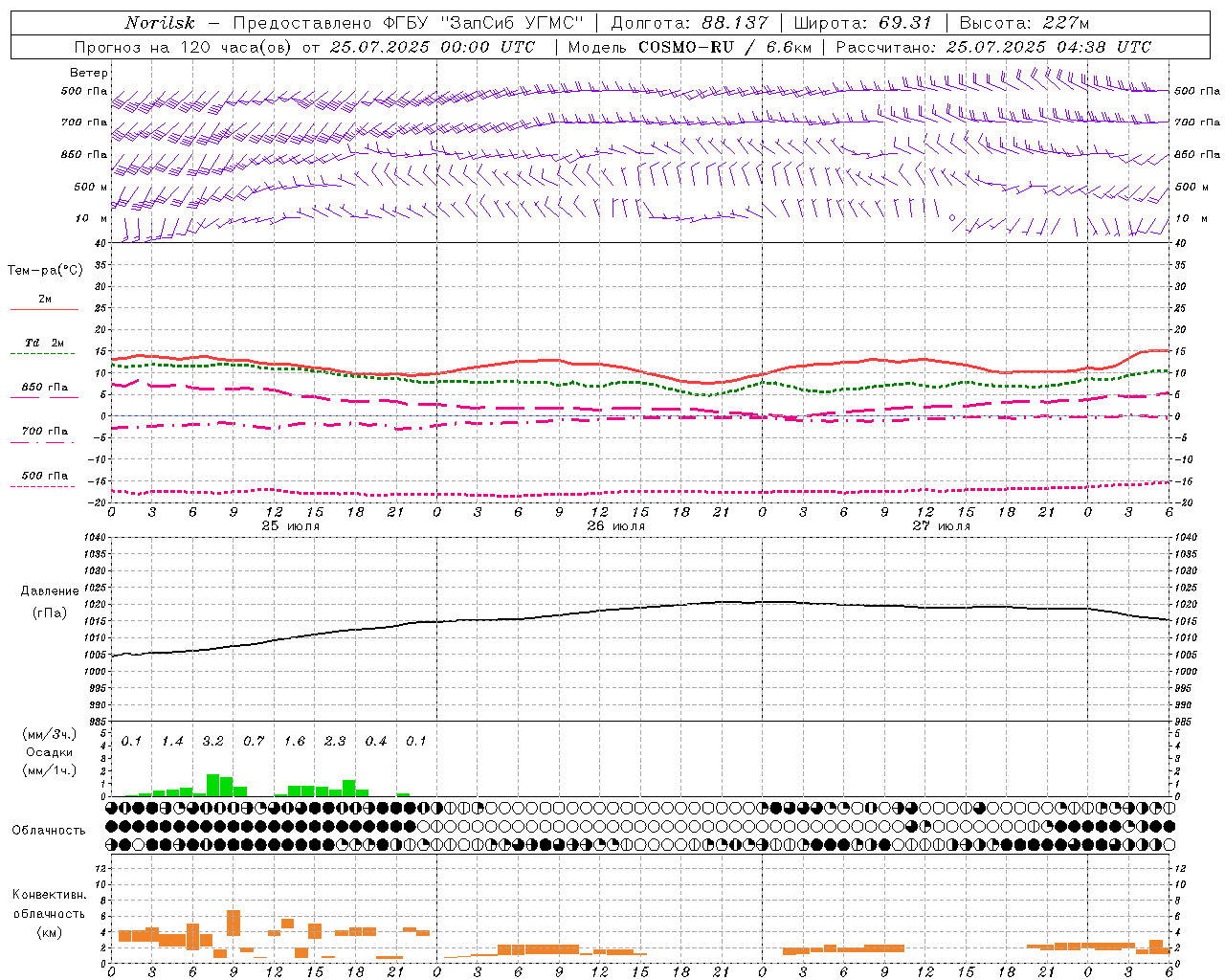This screenshot has height=980, width=1225.
Task: Click the Широта: 69.31 header value
Action: tap(862, 23)
